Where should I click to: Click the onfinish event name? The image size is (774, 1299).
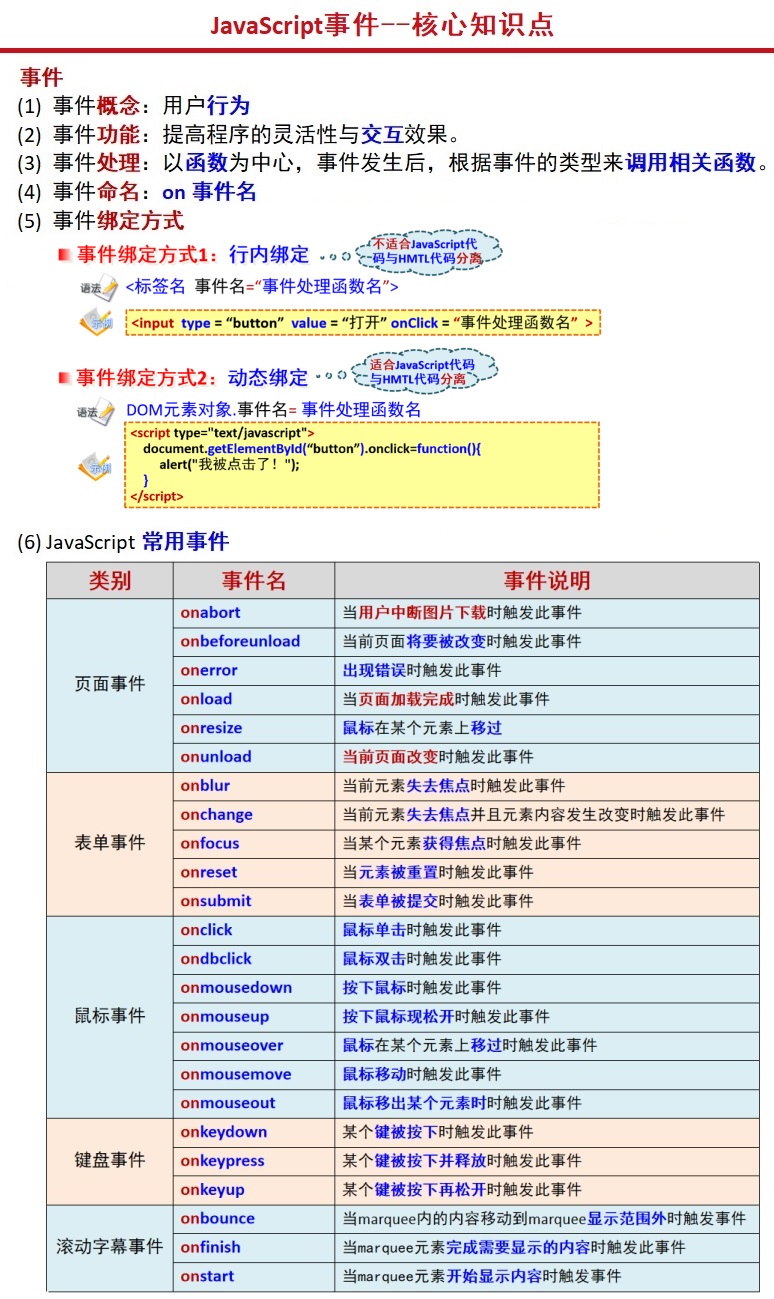pos(211,1248)
